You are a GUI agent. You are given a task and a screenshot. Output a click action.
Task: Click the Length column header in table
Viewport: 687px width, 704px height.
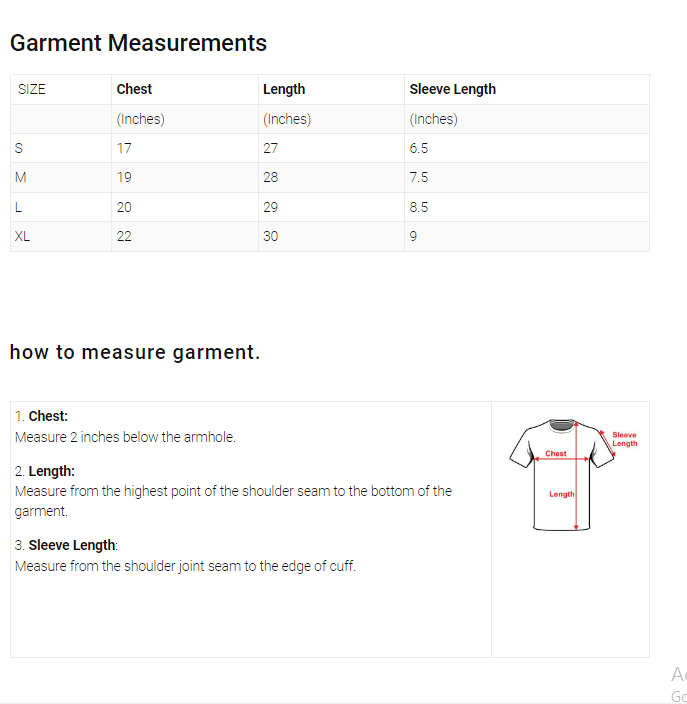[284, 89]
